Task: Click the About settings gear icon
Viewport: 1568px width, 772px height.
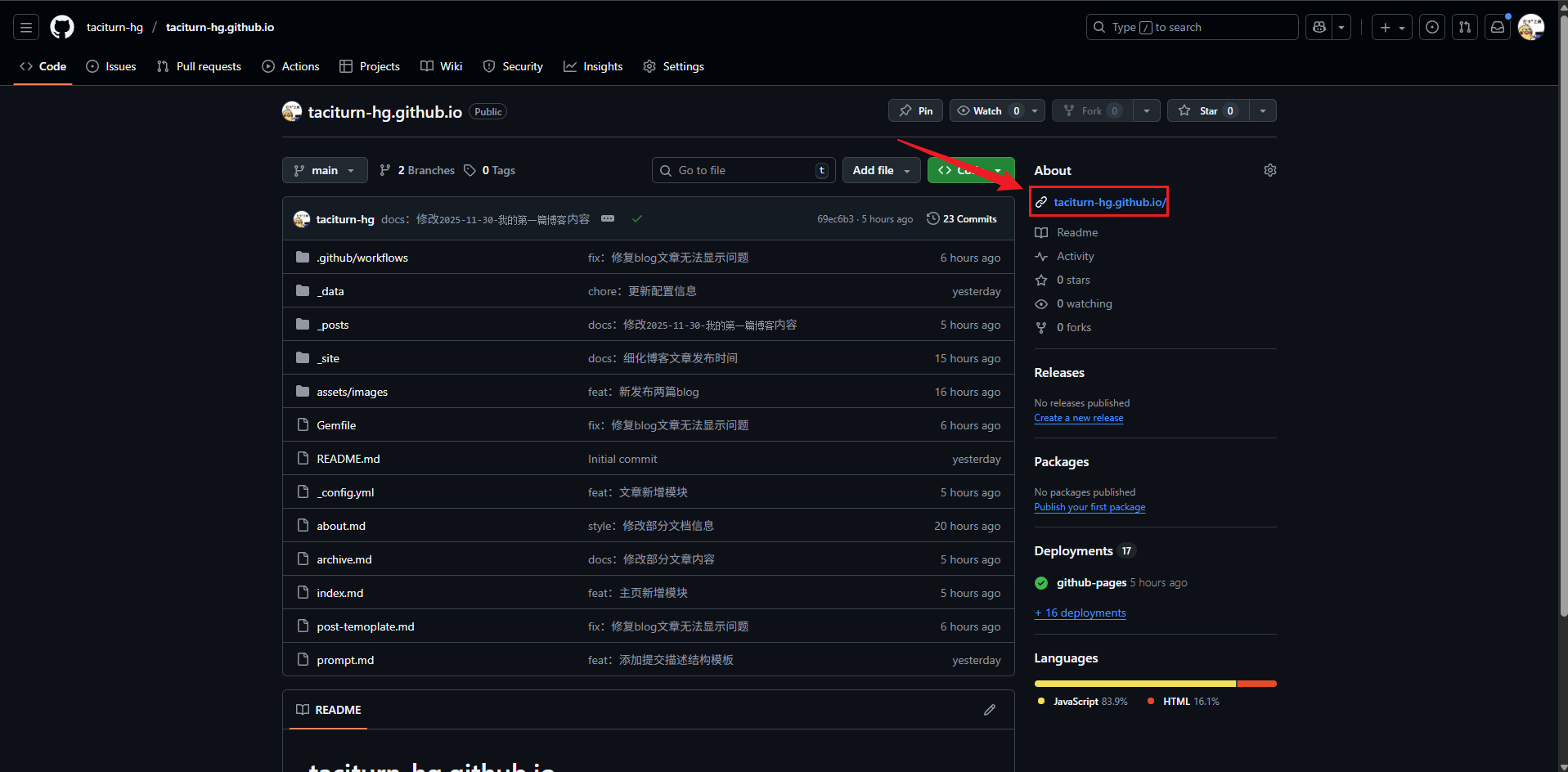Action: (x=1269, y=170)
